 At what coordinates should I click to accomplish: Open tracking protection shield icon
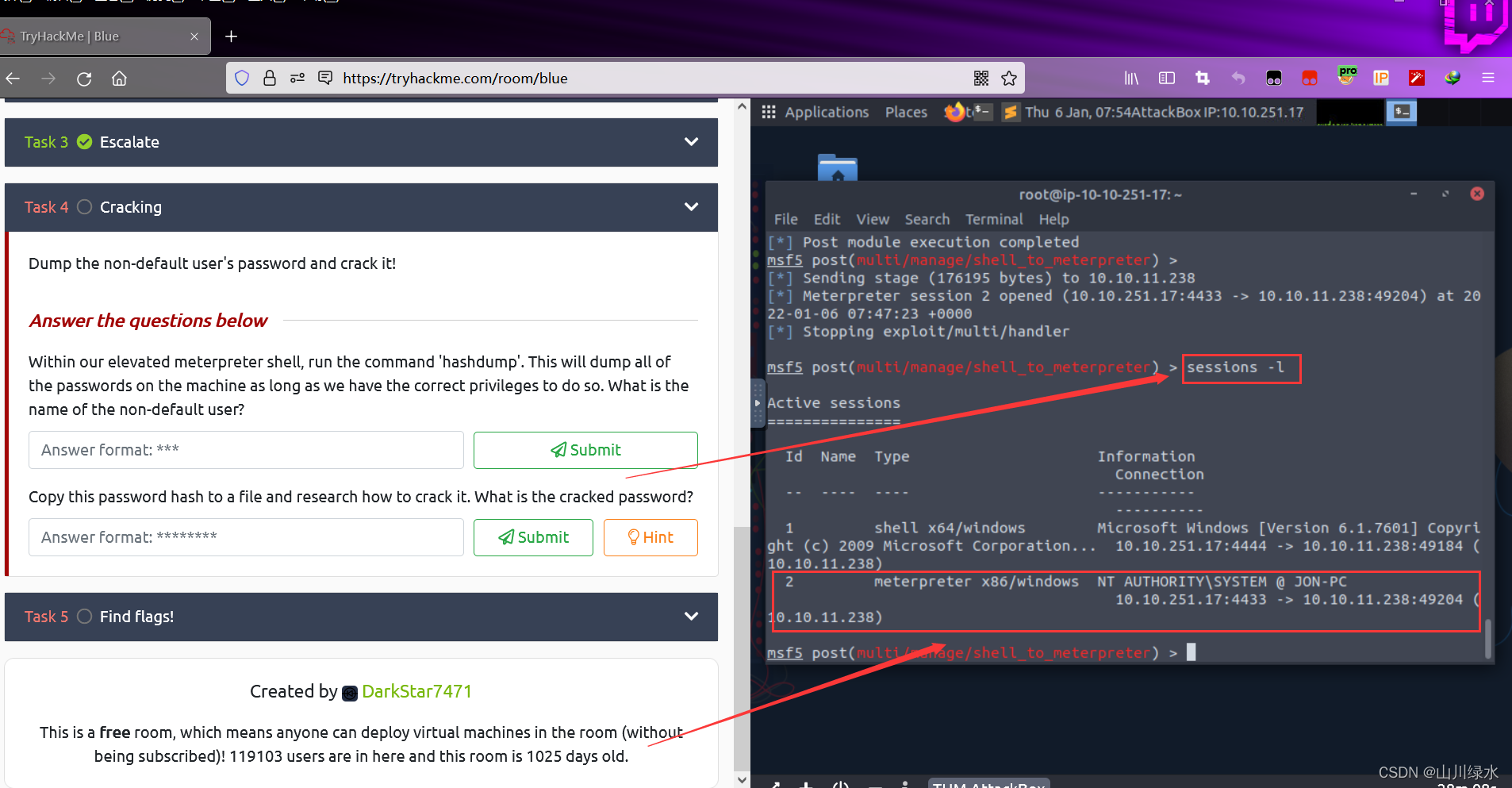pos(242,78)
